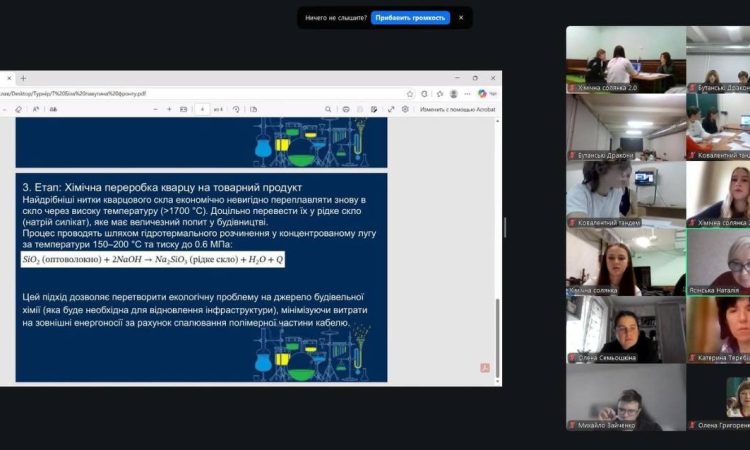Select the 'Катерина Тербі' video tile
The height and width of the screenshot is (450, 750).
pyautogui.click(x=718, y=330)
